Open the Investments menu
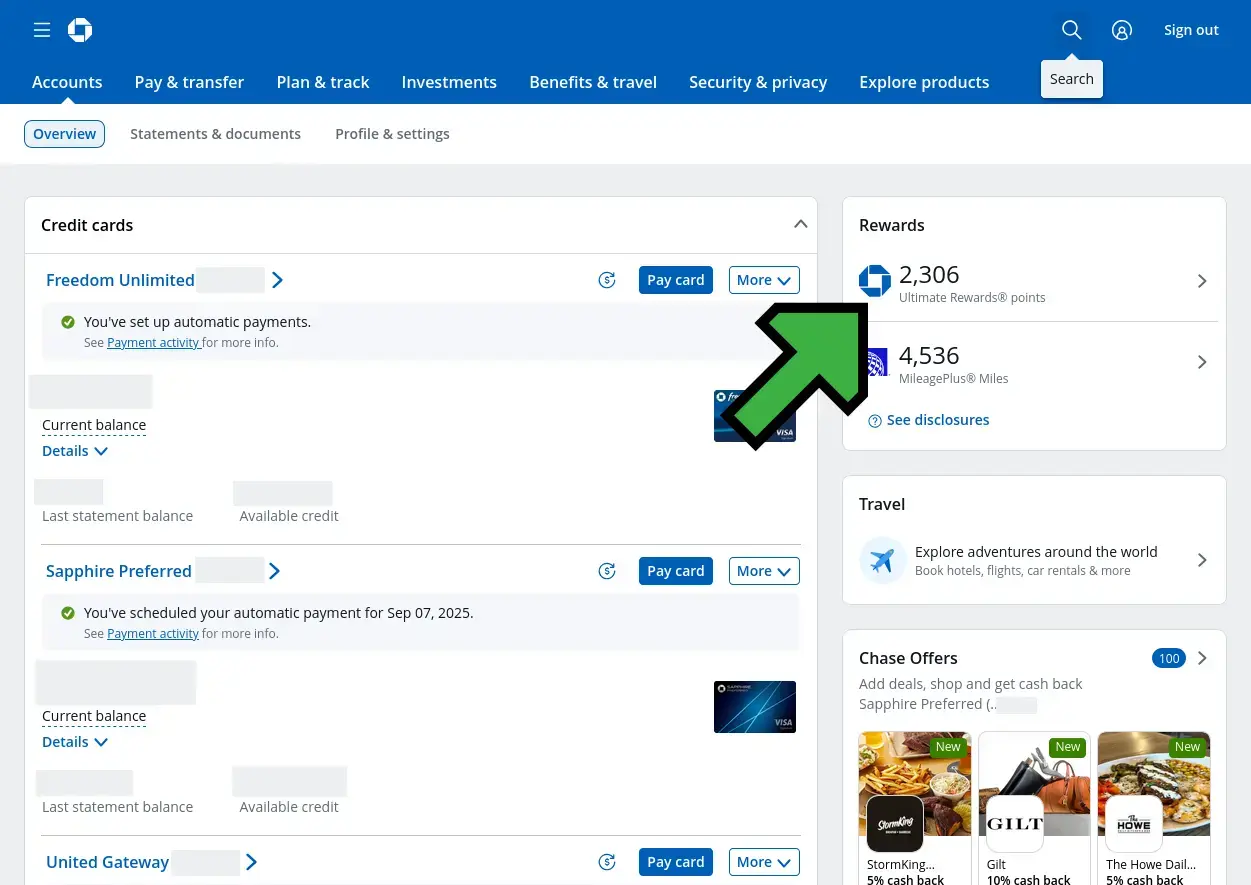 (x=449, y=82)
